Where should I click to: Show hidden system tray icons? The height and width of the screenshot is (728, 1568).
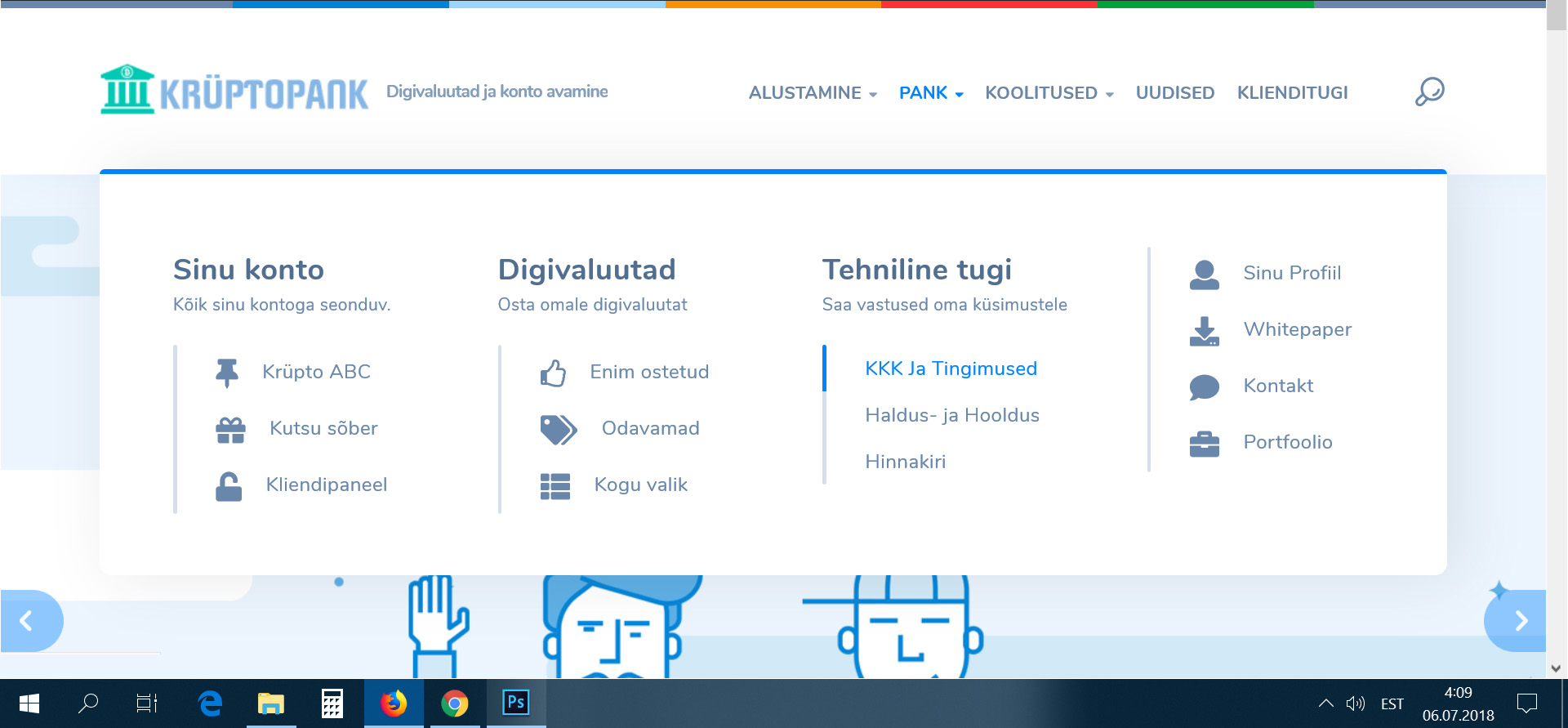(1326, 703)
